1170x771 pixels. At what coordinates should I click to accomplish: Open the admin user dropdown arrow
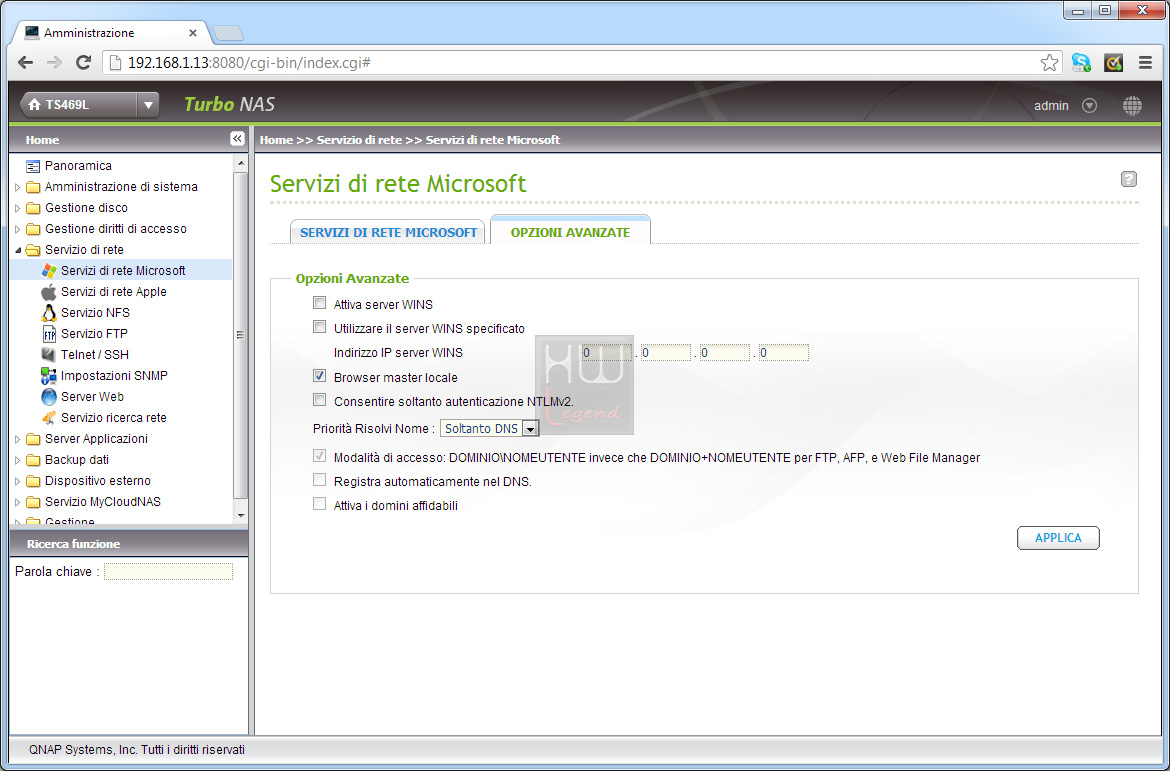(x=1089, y=105)
